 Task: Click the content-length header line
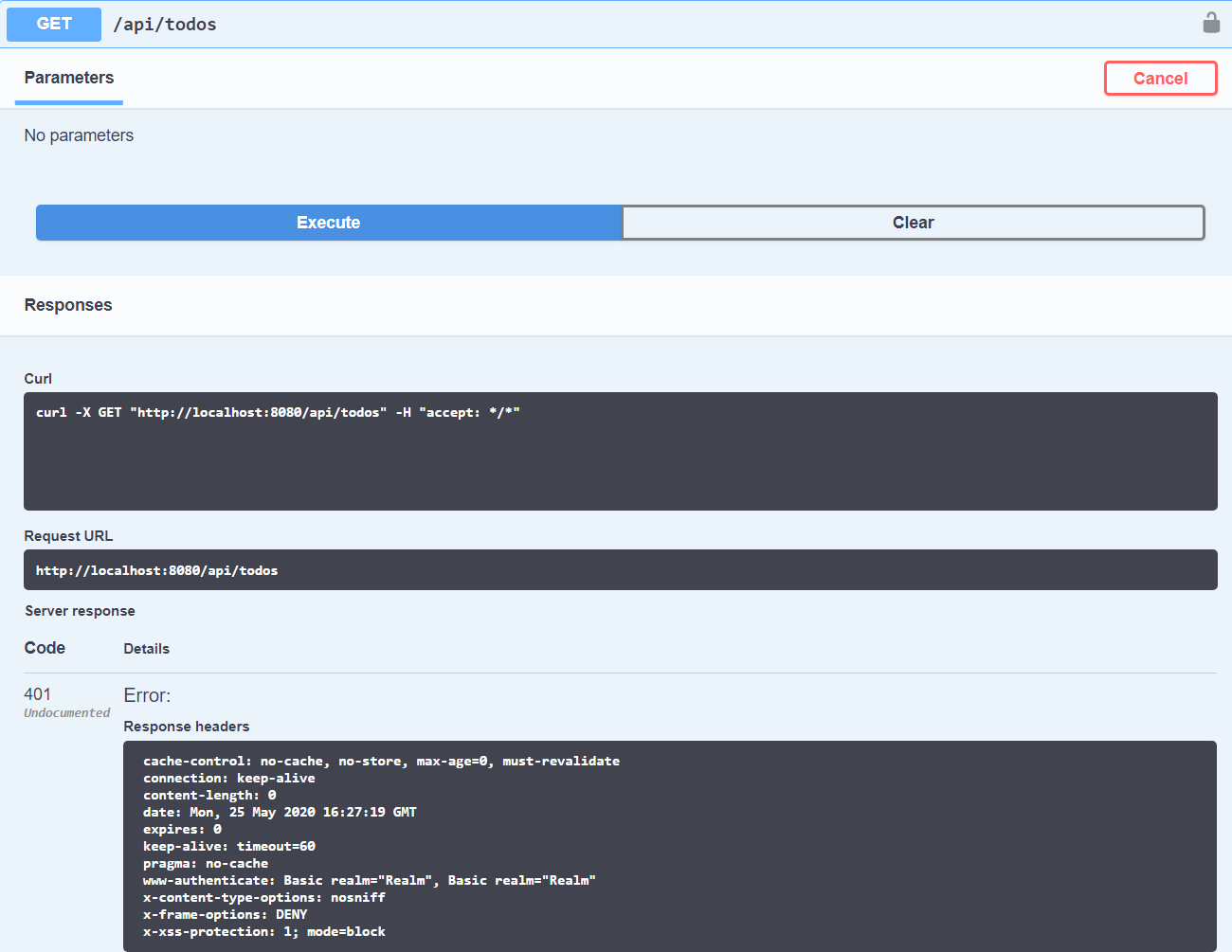tap(209, 796)
